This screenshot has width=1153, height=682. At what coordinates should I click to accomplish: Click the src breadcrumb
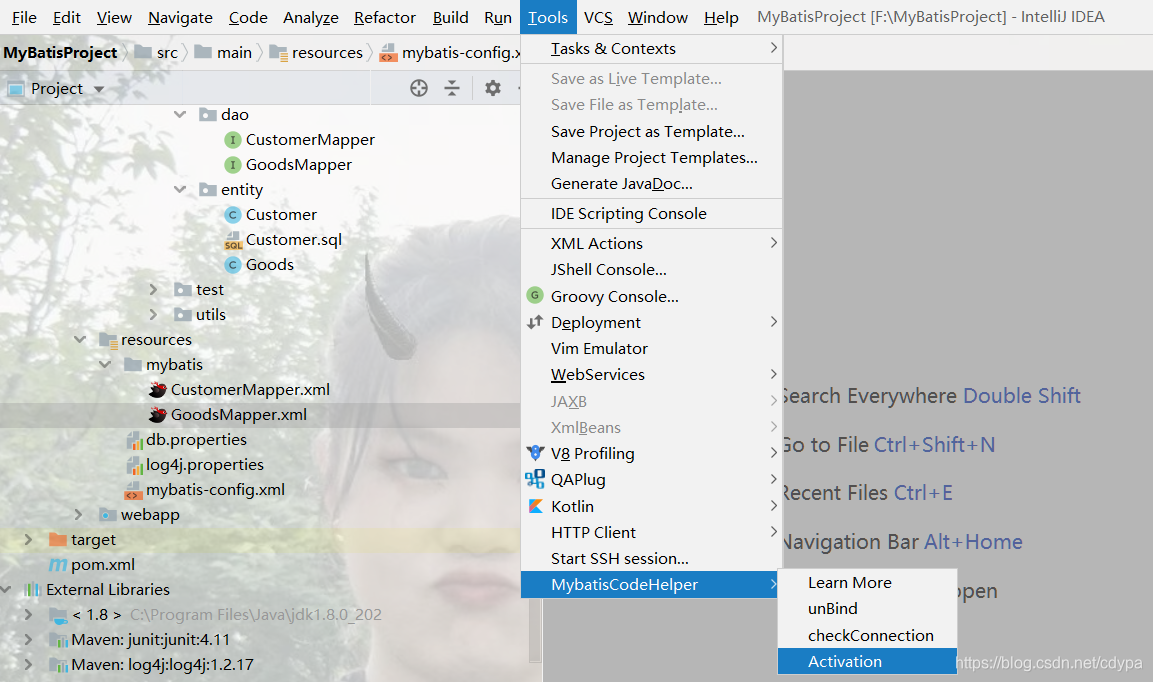pyautogui.click(x=157, y=53)
